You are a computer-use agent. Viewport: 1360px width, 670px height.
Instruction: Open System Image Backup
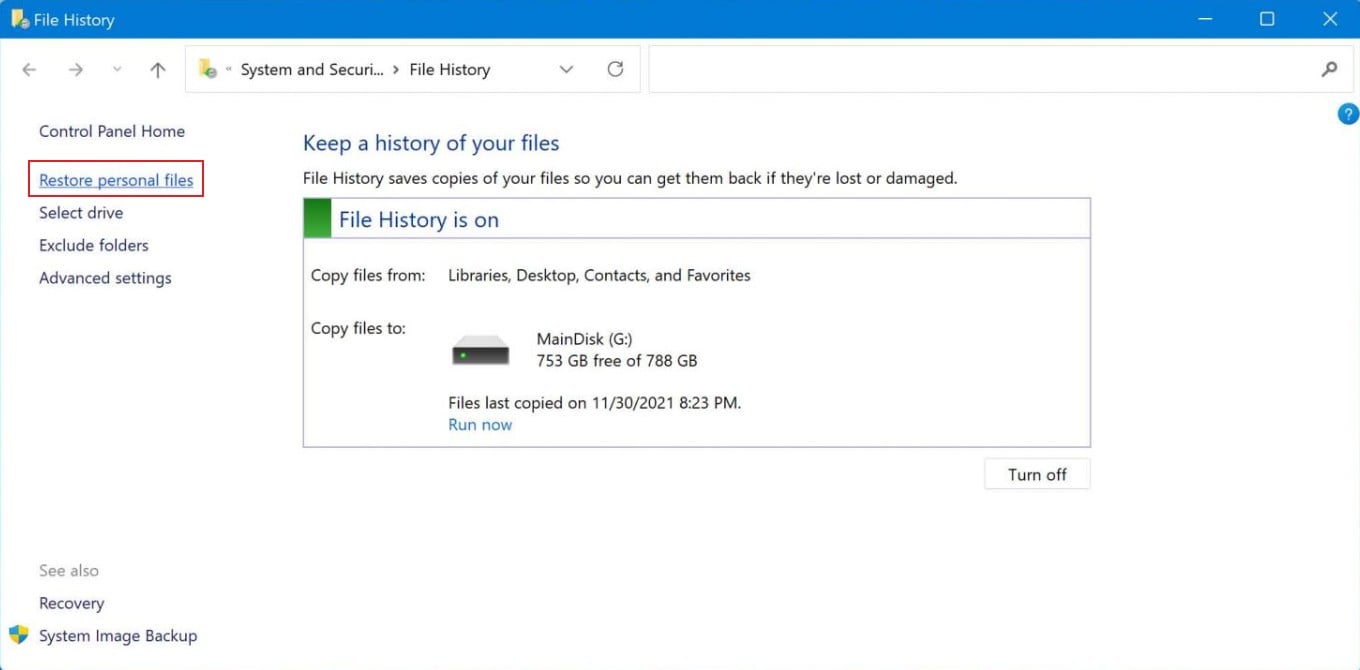(x=118, y=636)
